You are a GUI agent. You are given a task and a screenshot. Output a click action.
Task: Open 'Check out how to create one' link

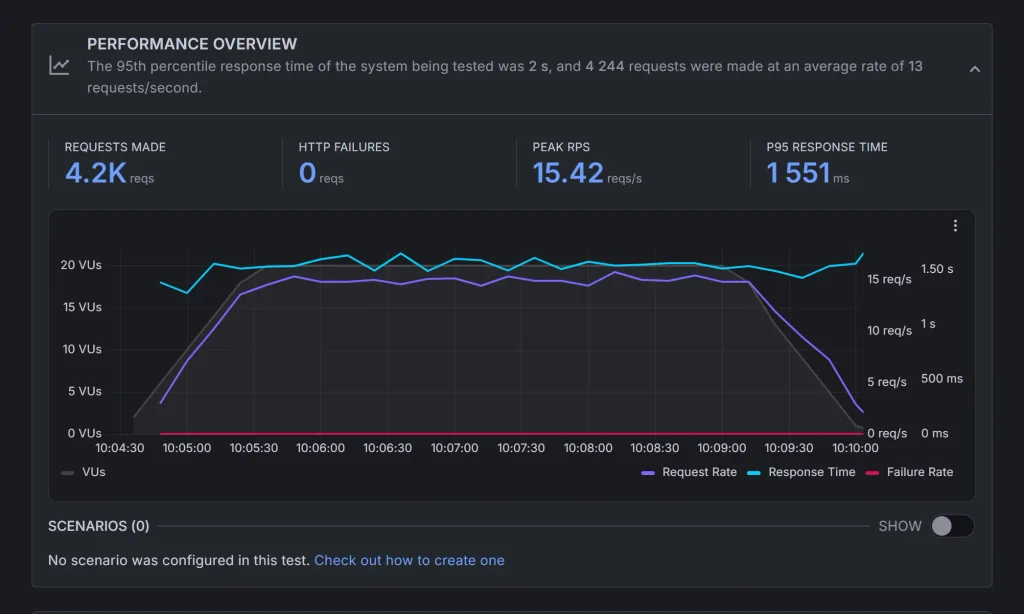pyautogui.click(x=409, y=560)
